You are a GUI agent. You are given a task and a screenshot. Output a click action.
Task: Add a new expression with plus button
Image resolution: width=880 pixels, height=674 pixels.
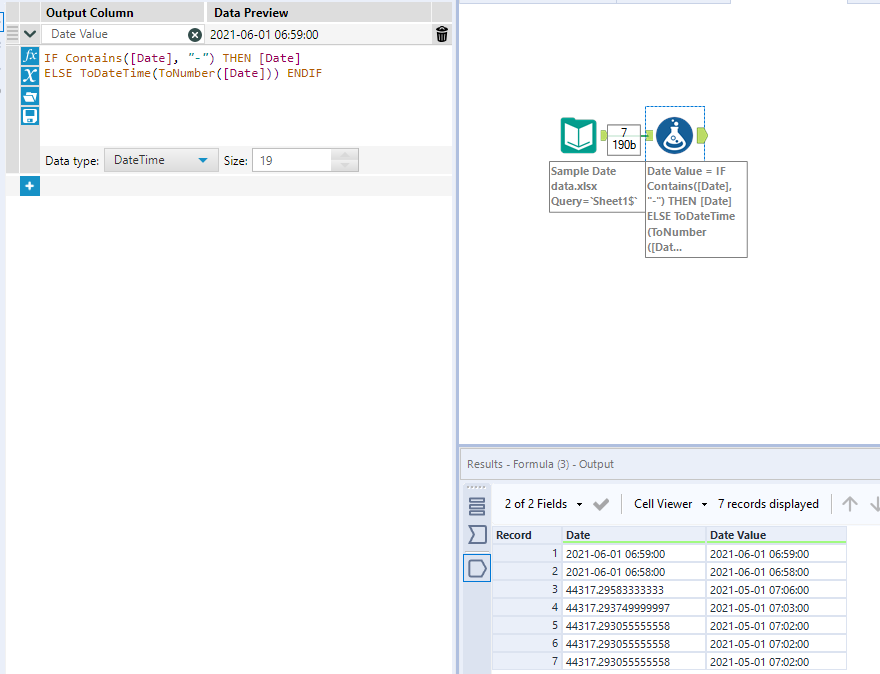click(30, 186)
